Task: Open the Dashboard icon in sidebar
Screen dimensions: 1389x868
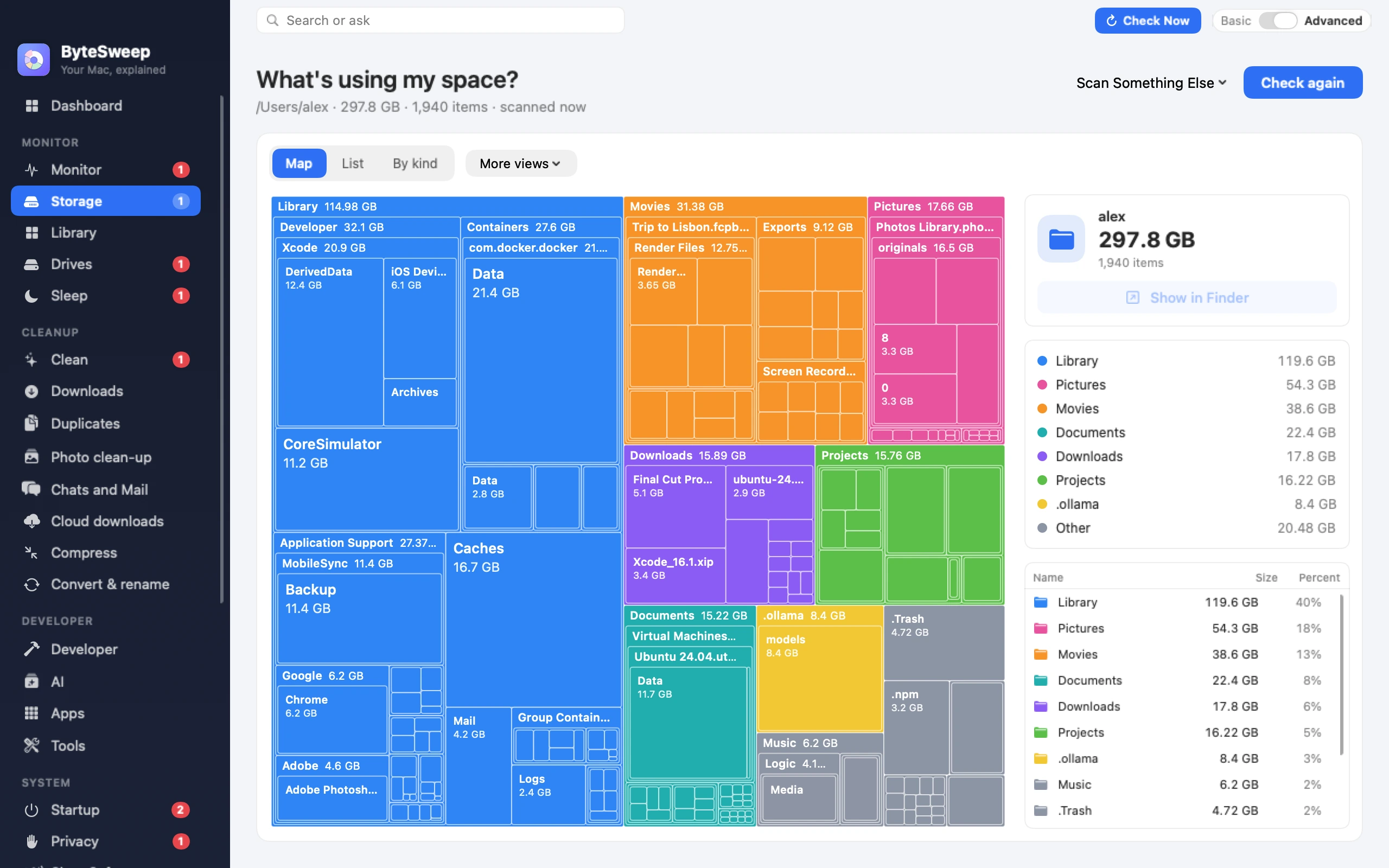Action: pyautogui.click(x=31, y=106)
